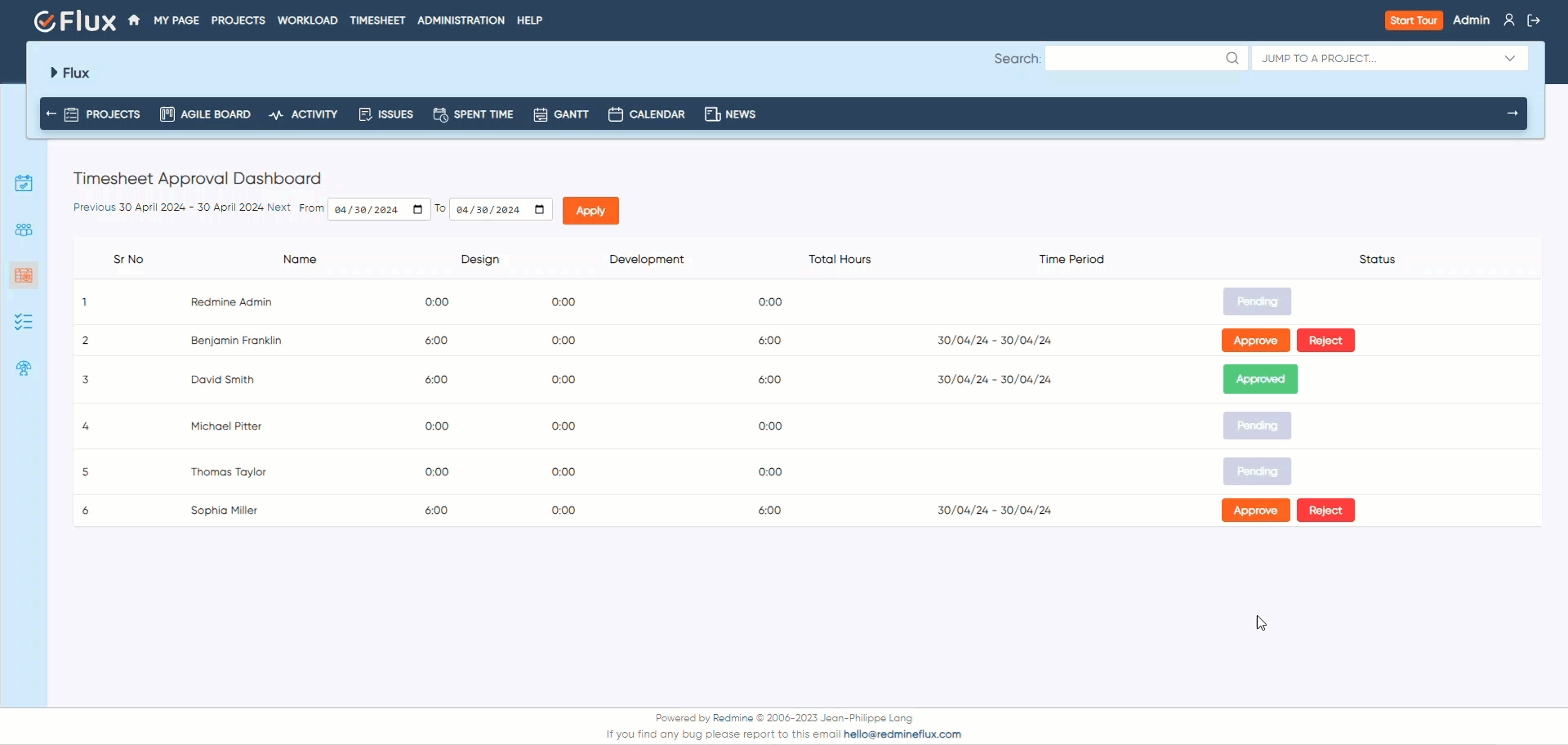Screen dimensions: 1568x745
Task: Switch to the TIMESHEET menu item
Action: pyautogui.click(x=376, y=20)
